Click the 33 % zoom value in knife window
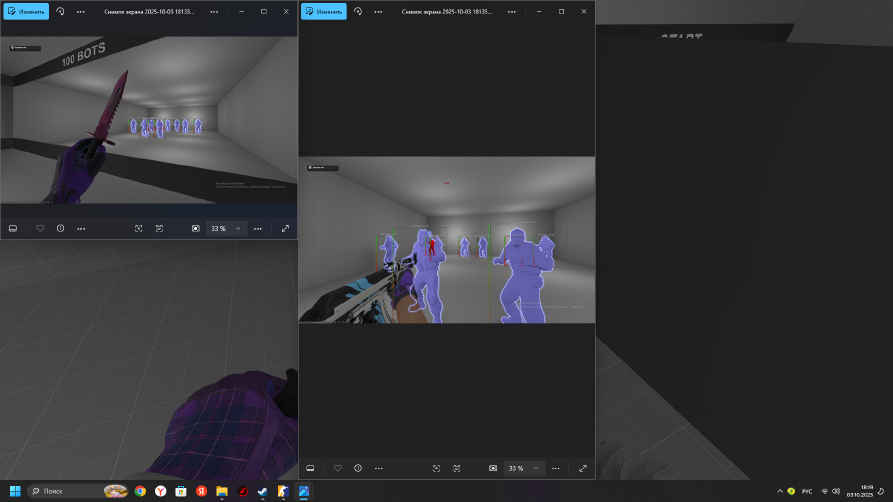The height and width of the screenshot is (502, 893). point(219,228)
